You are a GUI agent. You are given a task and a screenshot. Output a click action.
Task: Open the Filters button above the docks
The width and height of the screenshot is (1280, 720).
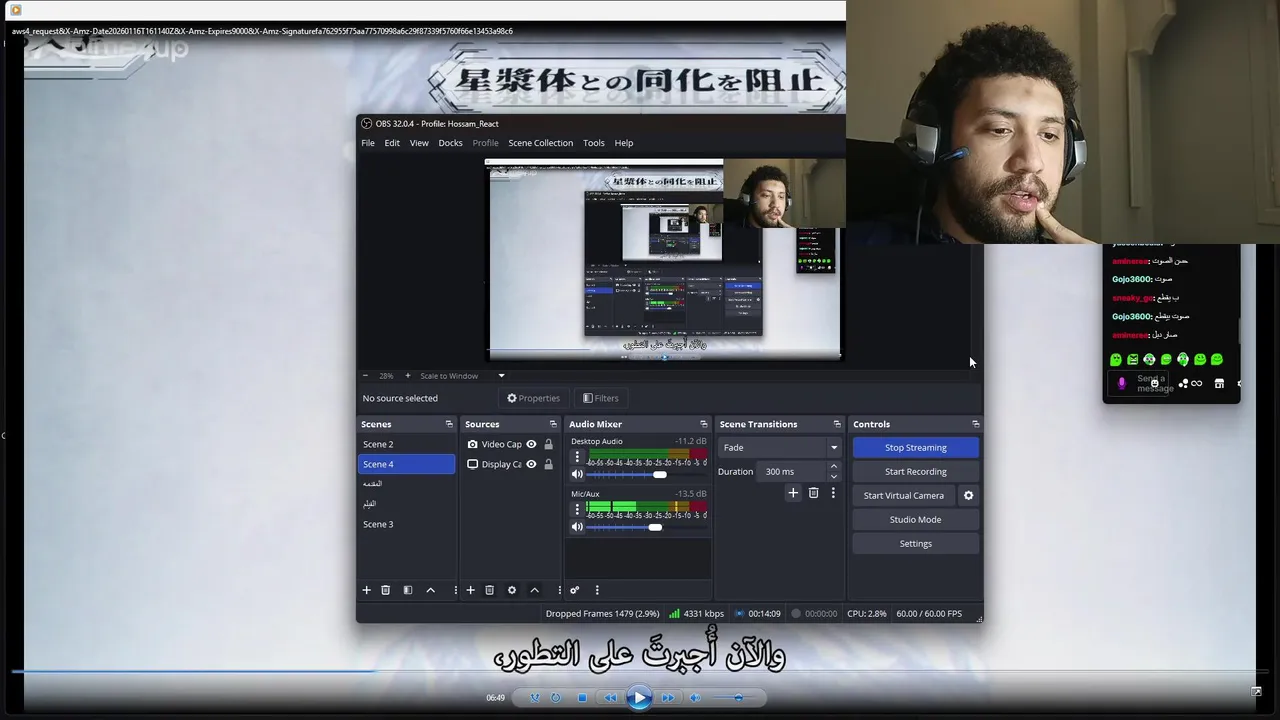(x=600, y=398)
